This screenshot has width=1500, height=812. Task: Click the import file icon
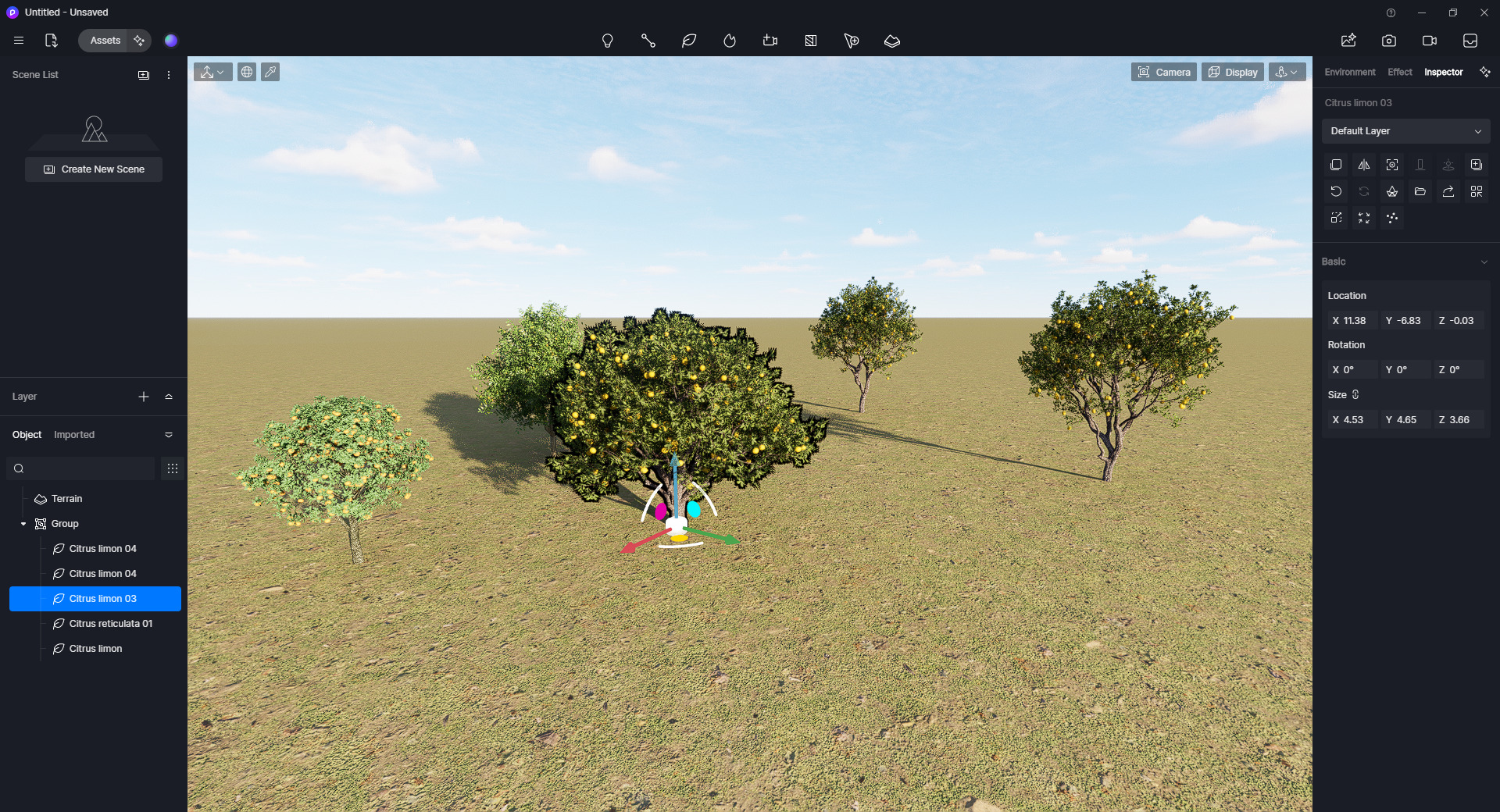pyautogui.click(x=51, y=41)
